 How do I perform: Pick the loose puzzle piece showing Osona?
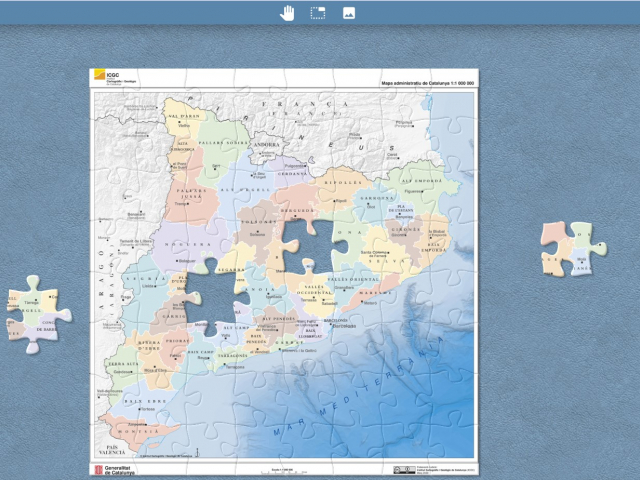[x=573, y=249]
